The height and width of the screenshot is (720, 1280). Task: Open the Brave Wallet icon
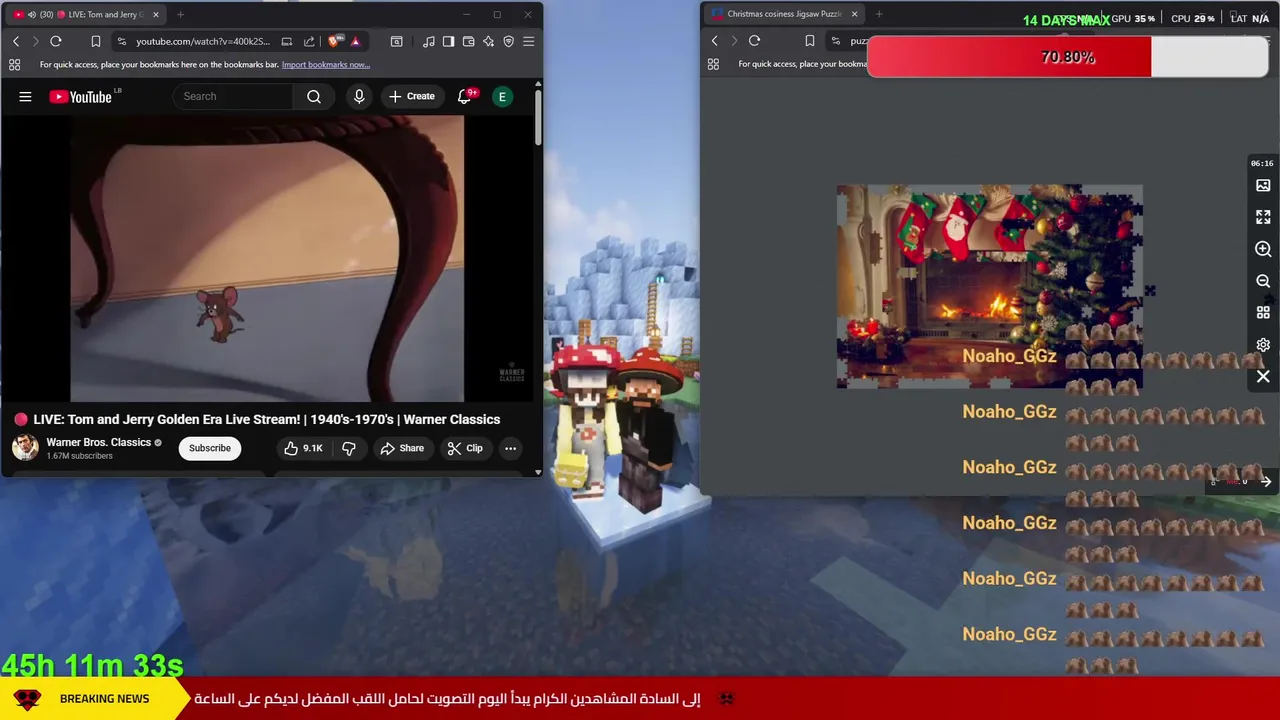[468, 41]
